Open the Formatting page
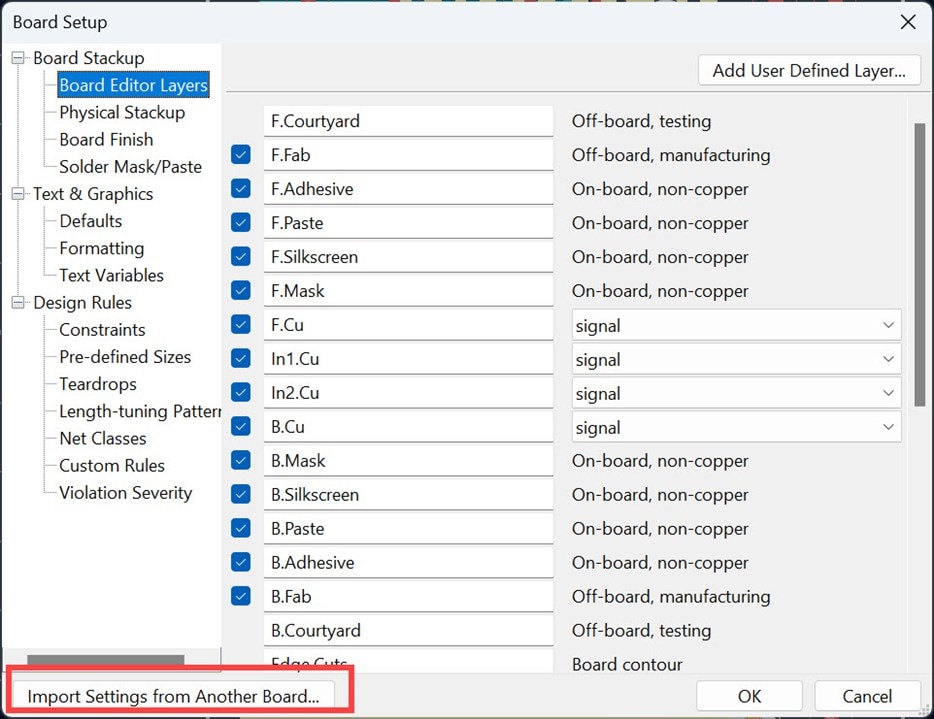Image resolution: width=934 pixels, height=719 pixels. point(102,248)
